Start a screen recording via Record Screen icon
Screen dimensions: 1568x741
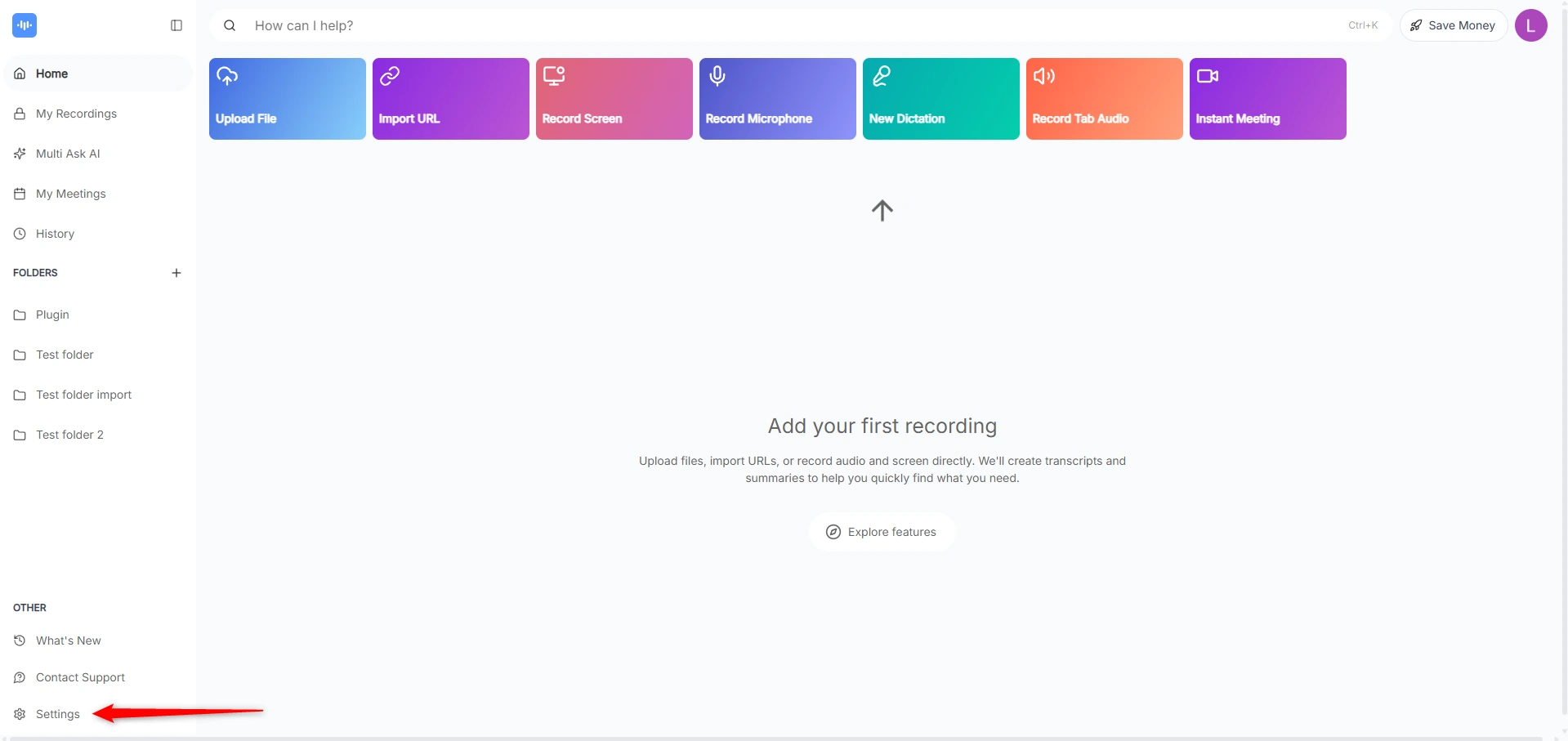click(x=554, y=75)
